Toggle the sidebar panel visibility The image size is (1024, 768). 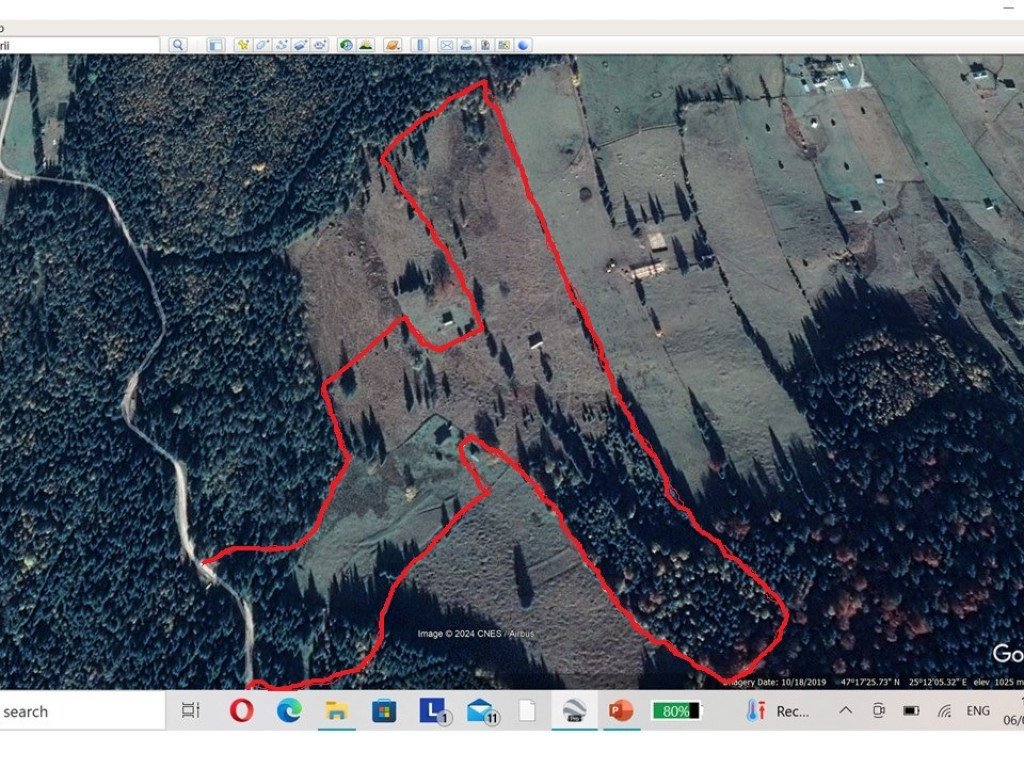[x=216, y=45]
